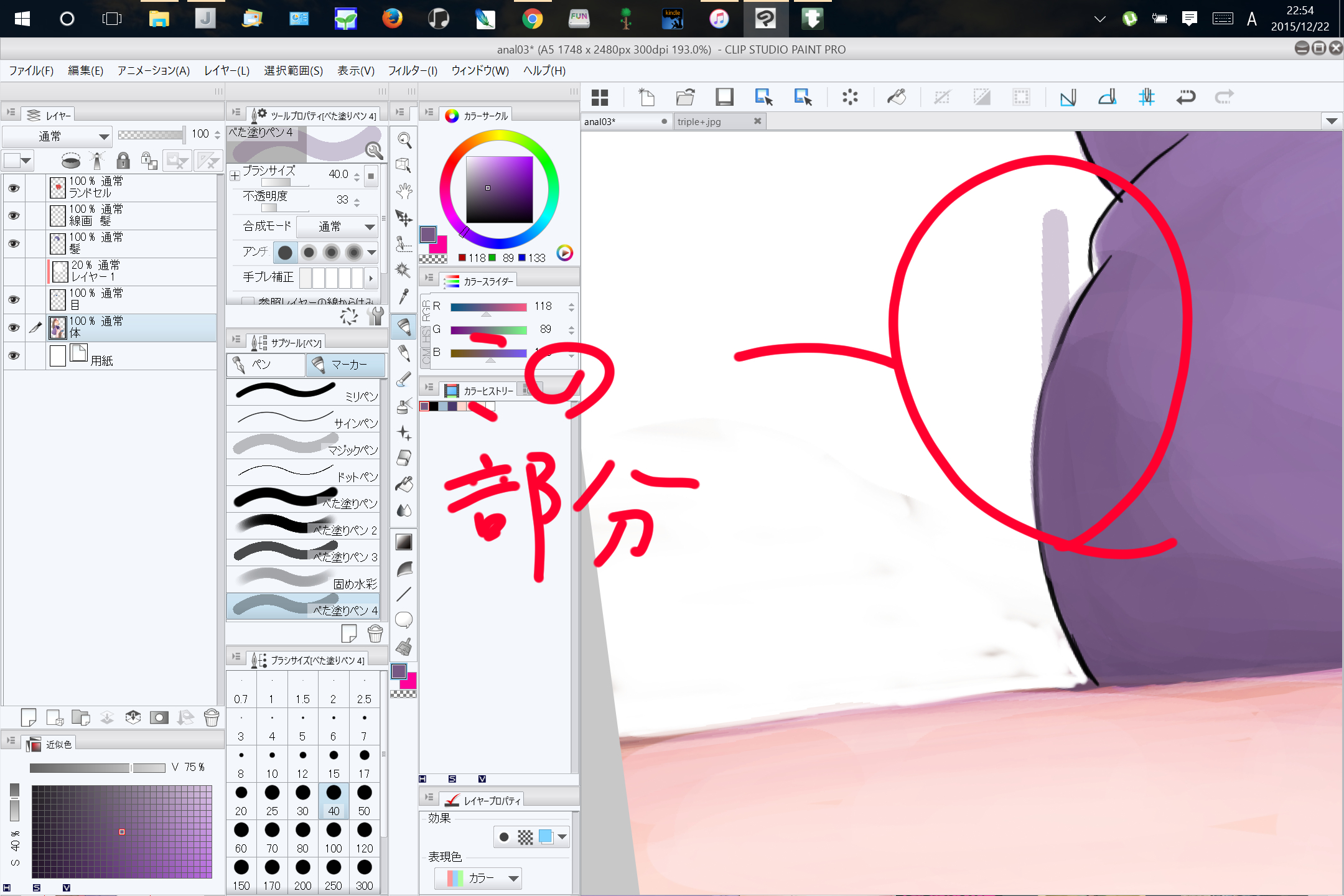This screenshot has height=896, width=1344.
Task: Toggle visibility of 目 layer
Action: (x=14, y=299)
